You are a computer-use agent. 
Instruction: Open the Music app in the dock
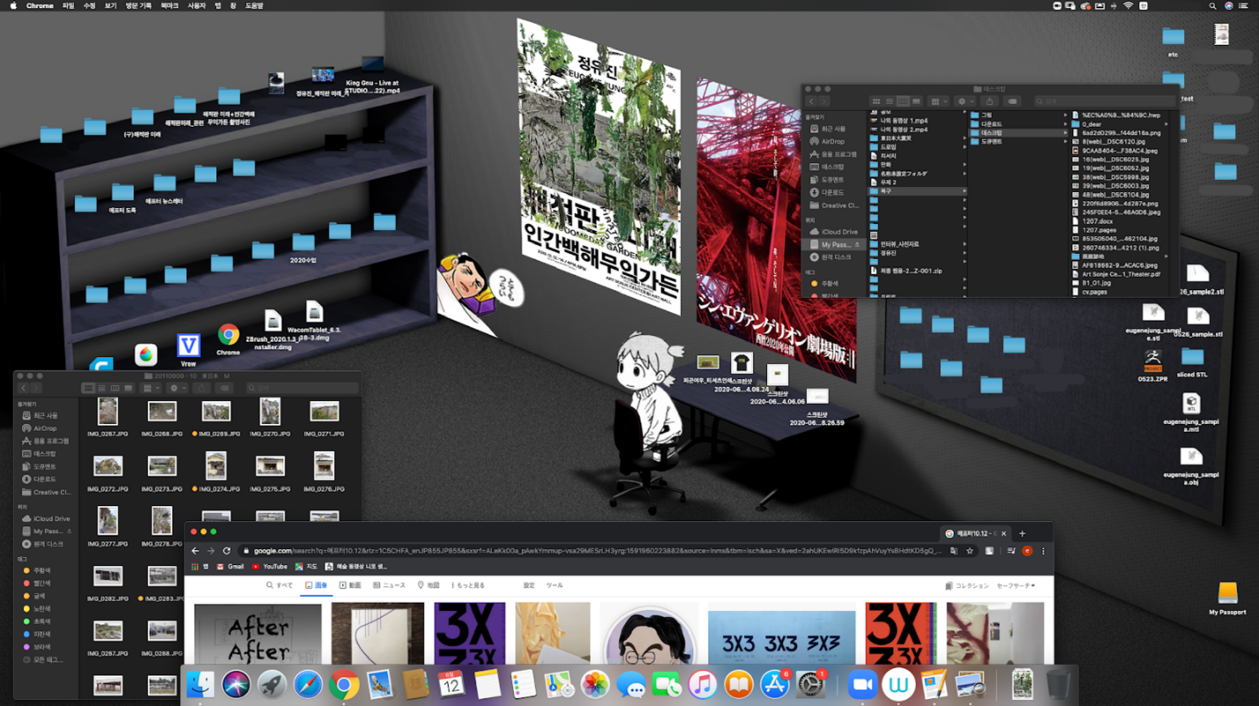tap(702, 685)
